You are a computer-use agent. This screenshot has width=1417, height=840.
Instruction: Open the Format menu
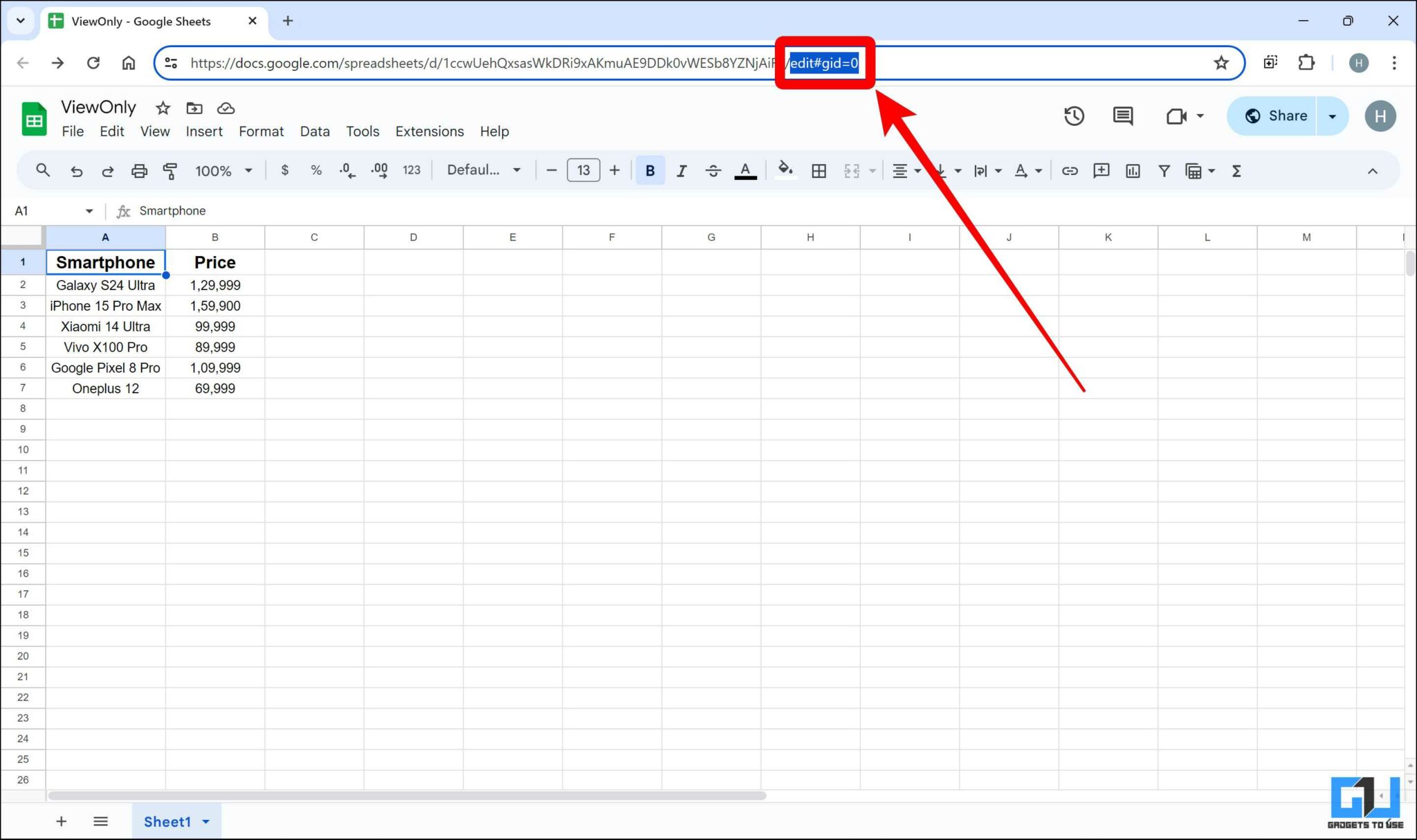261,131
